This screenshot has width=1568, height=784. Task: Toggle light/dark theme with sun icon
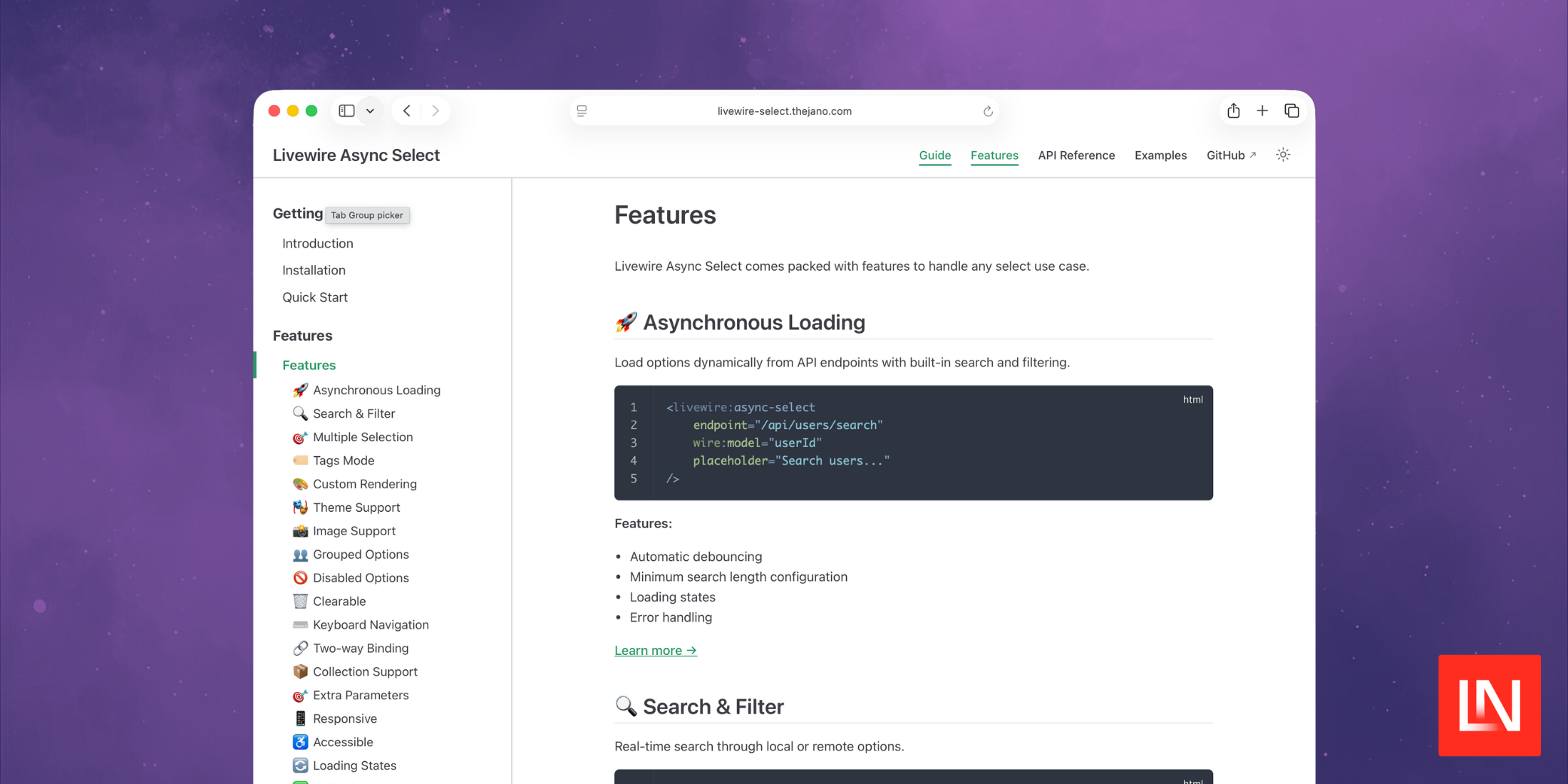(1283, 155)
